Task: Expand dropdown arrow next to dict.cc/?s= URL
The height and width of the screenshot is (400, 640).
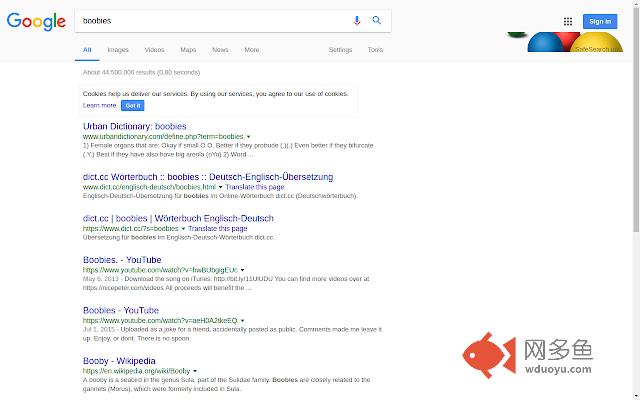Action: pyautogui.click(x=183, y=229)
